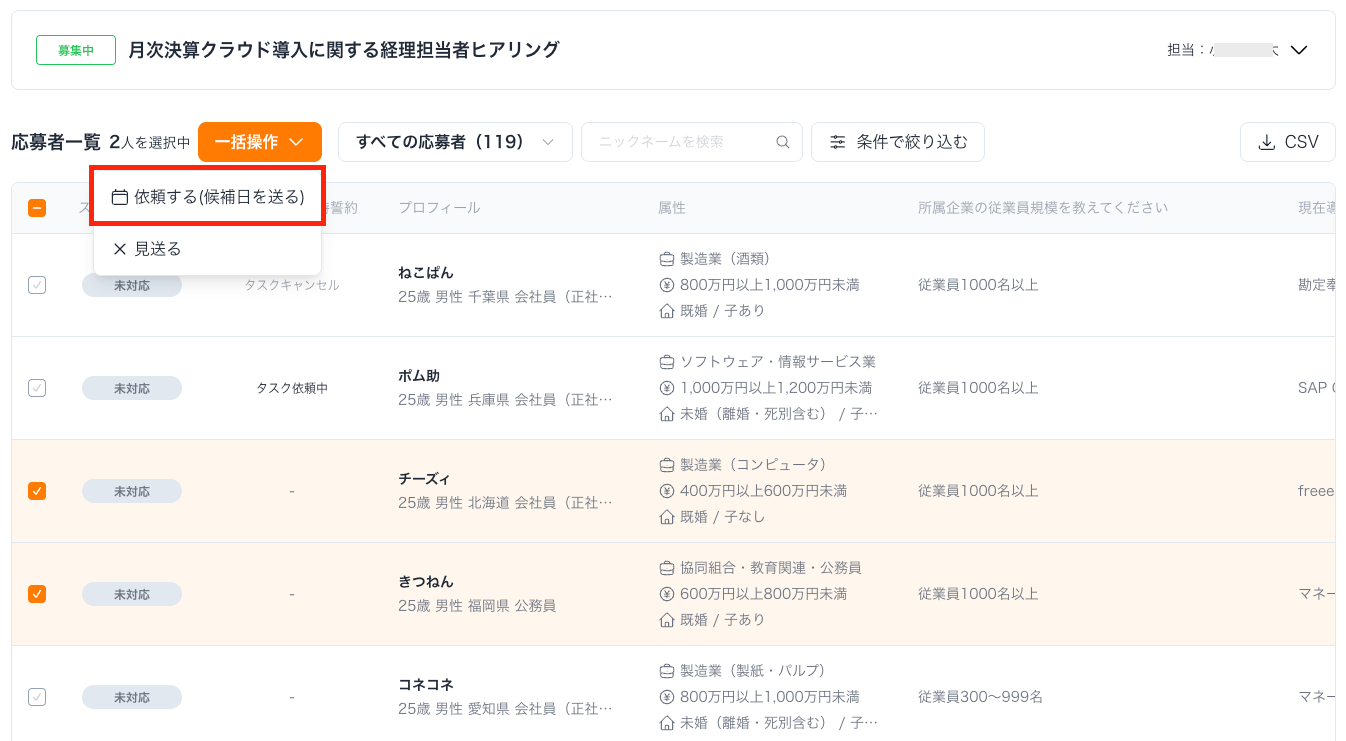
Task: Expand the 担当 chevron in header
Action: 1299,50
